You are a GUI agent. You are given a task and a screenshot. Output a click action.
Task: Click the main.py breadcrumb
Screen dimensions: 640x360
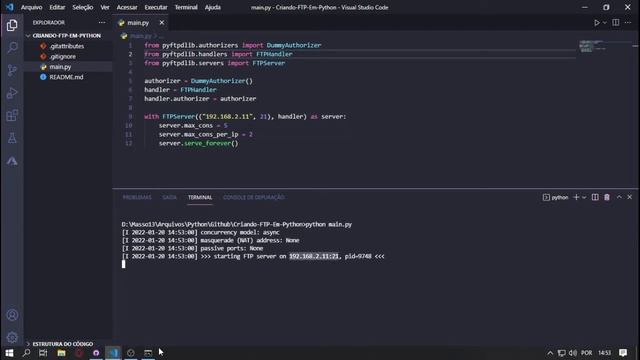(x=140, y=36)
